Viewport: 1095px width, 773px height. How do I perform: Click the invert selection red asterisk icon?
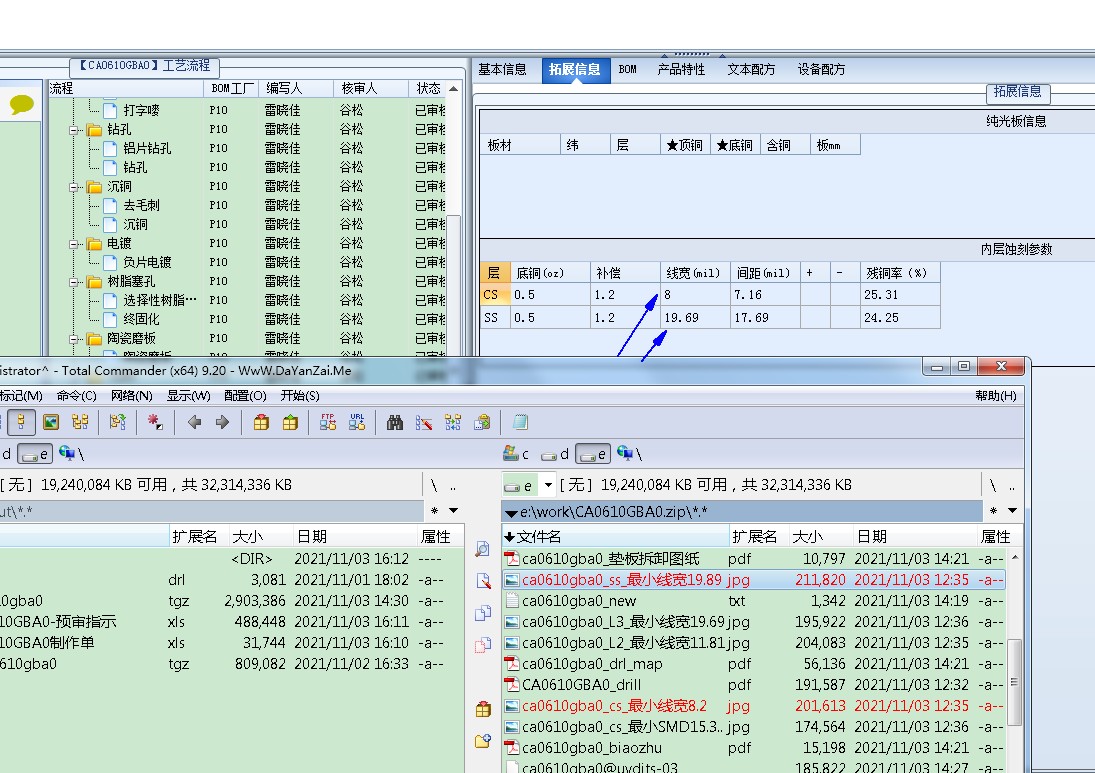click(155, 422)
